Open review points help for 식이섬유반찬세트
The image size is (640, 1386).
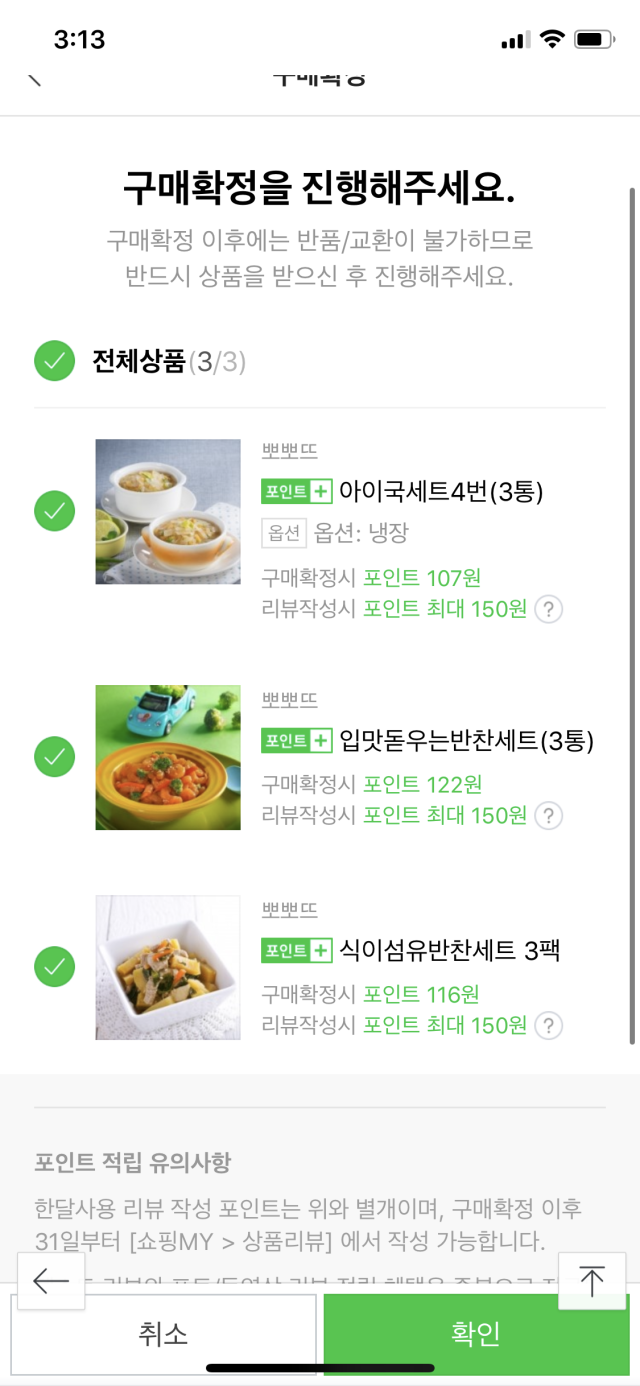point(548,1025)
